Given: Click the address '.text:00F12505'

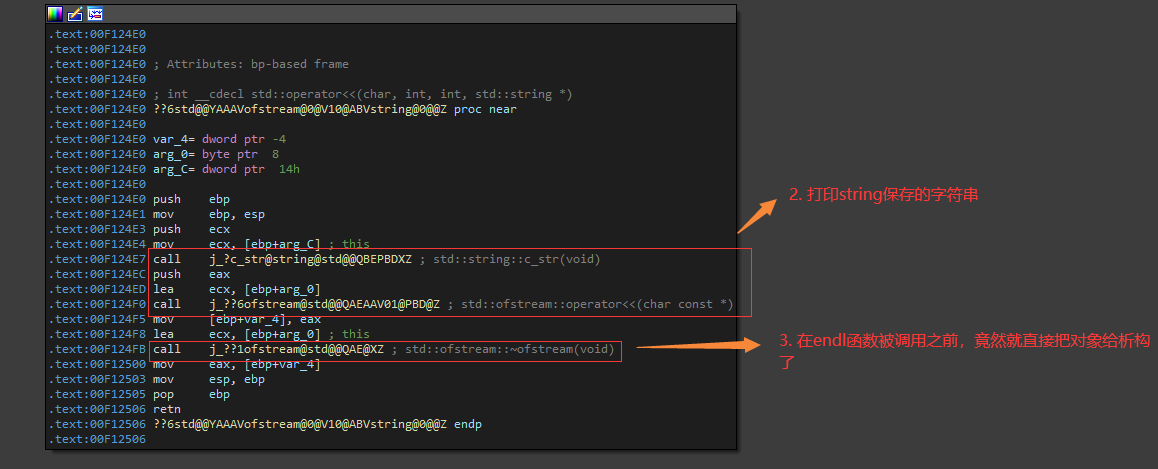Looking at the screenshot, I should (97, 394).
